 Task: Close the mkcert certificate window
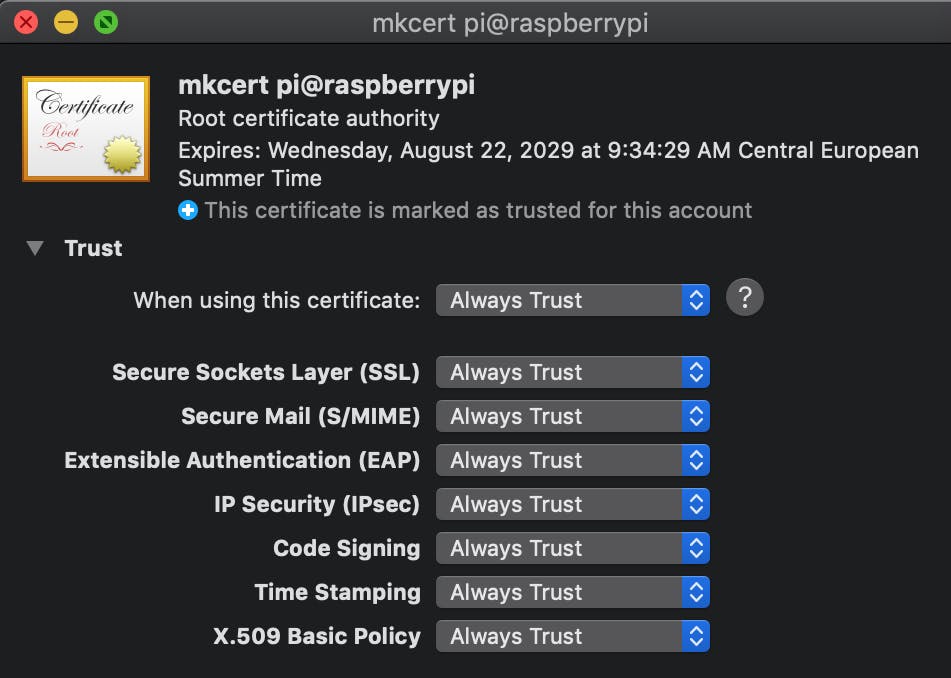pos(26,22)
